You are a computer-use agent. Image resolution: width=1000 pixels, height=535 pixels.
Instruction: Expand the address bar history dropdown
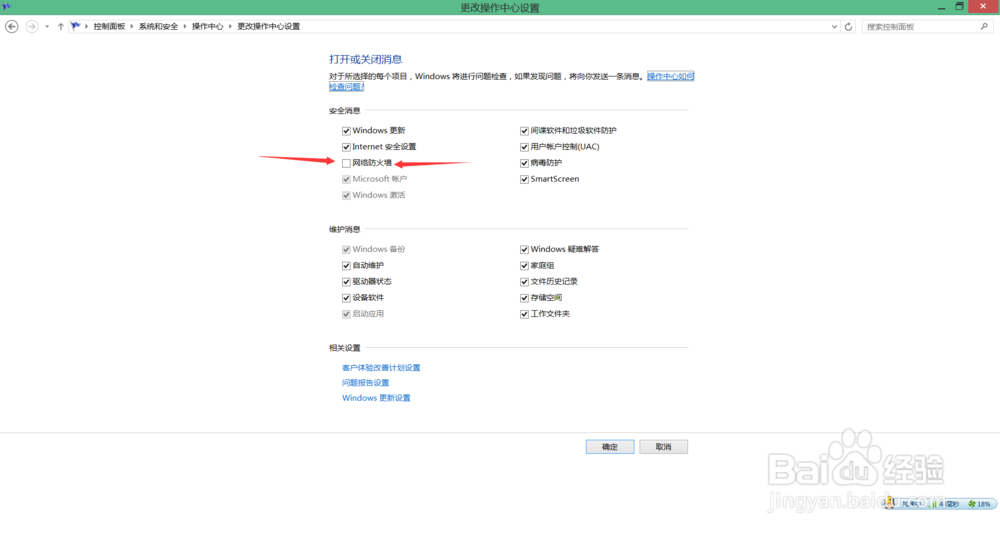[834, 27]
